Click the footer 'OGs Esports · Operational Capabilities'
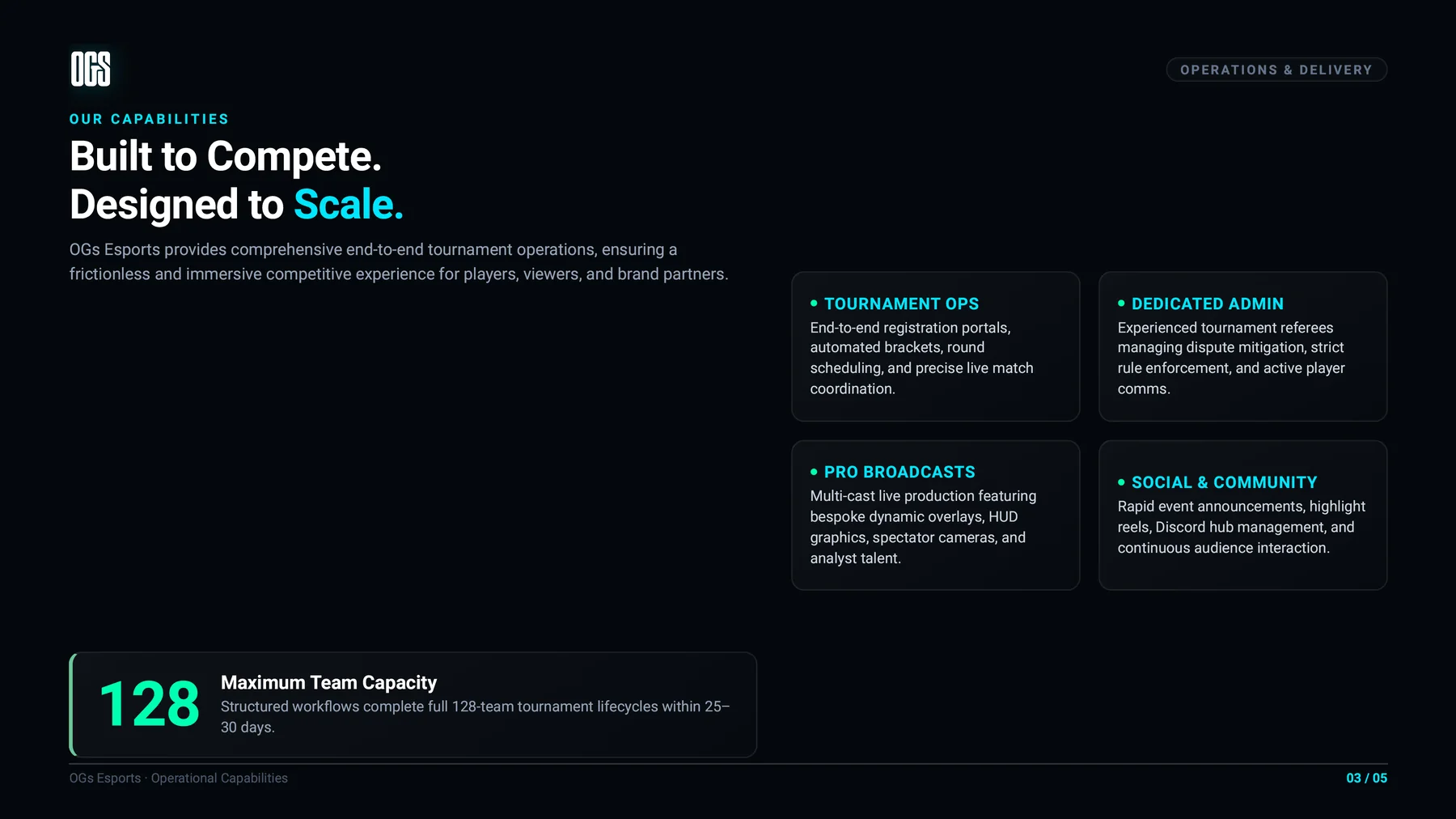Viewport: 1456px width, 819px height. tap(179, 778)
